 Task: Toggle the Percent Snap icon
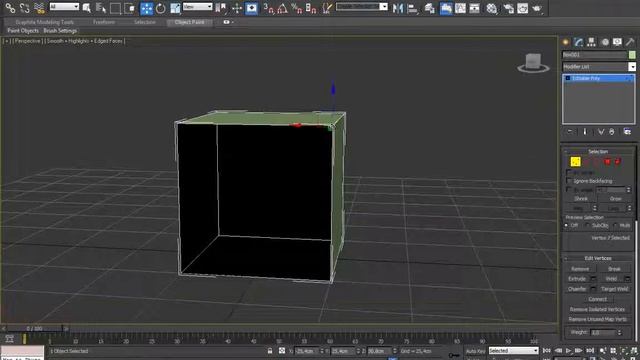point(296,8)
